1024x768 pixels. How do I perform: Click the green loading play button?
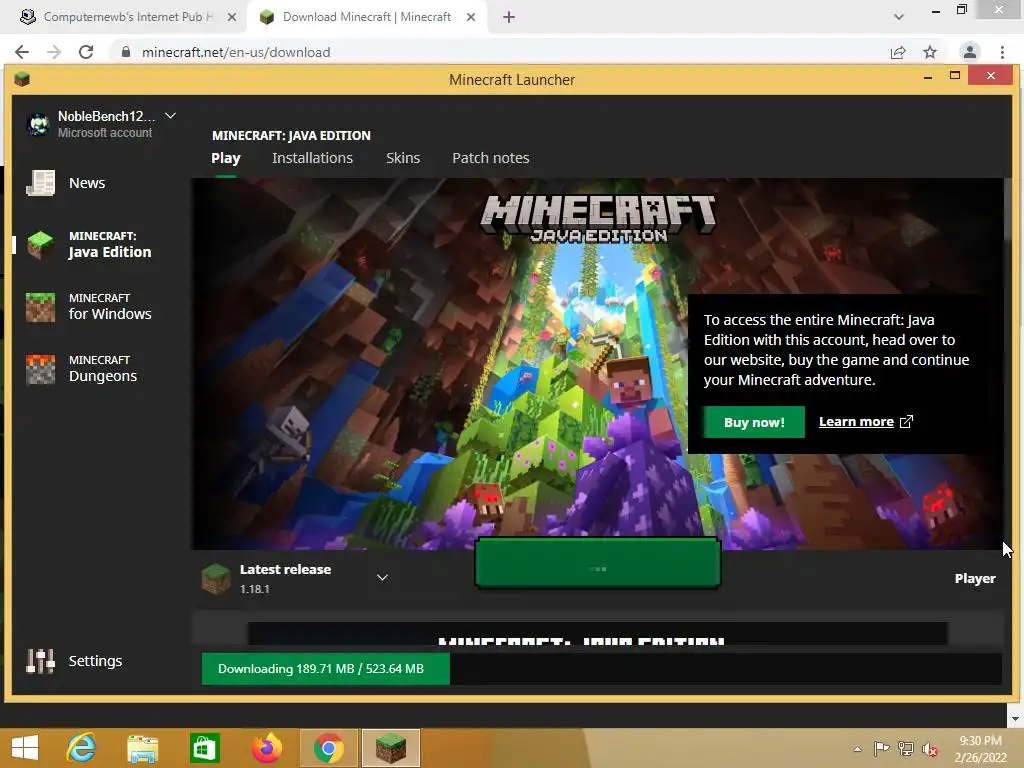[x=598, y=564]
